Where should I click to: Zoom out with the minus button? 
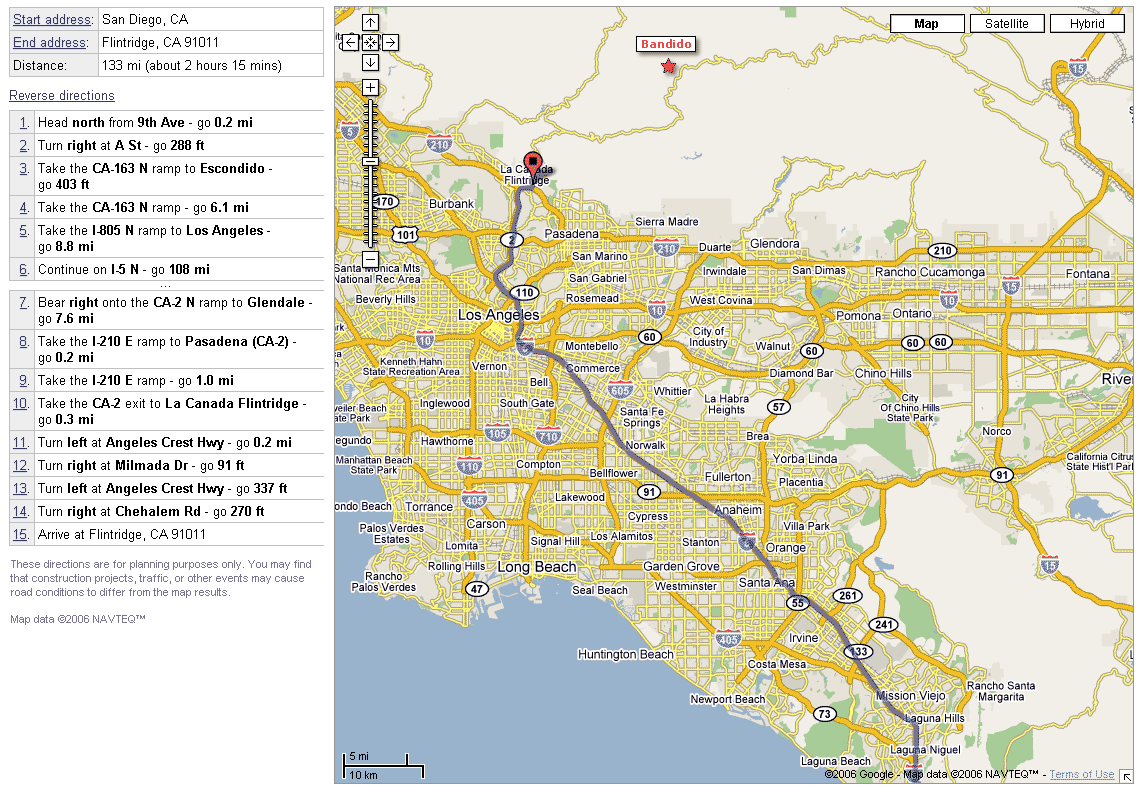pyautogui.click(x=370, y=260)
